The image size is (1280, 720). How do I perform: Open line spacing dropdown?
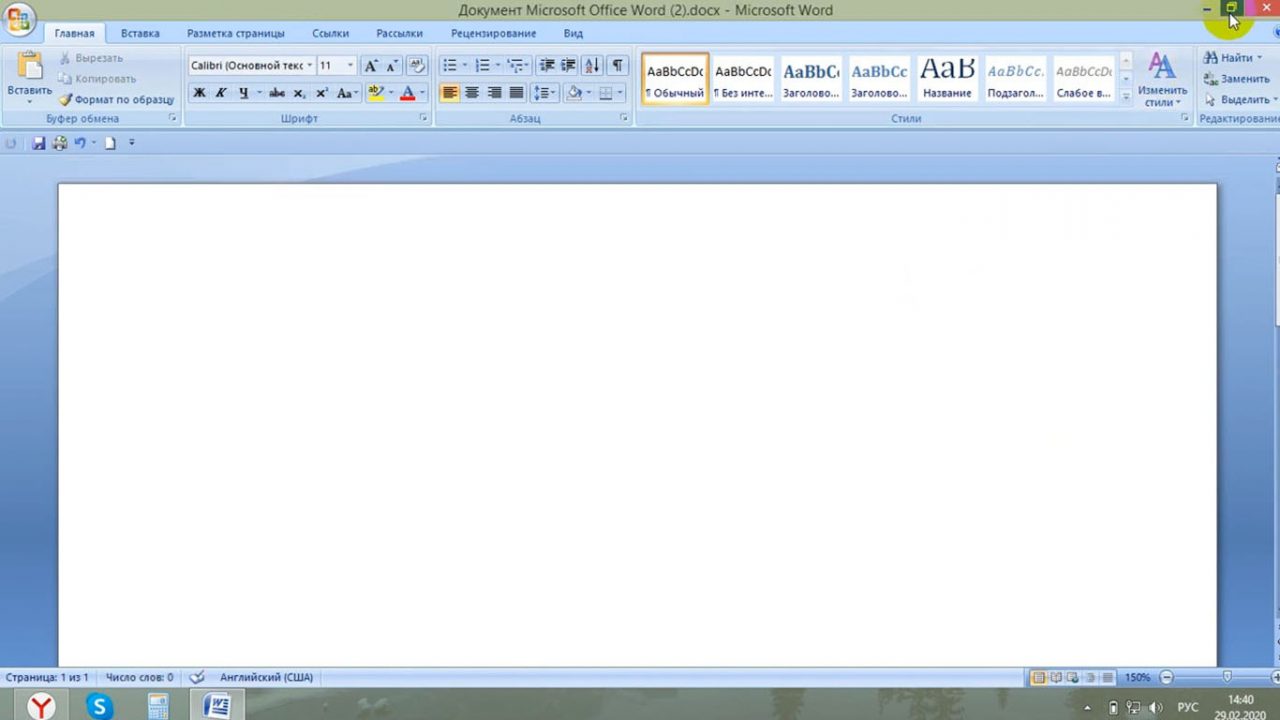tap(544, 93)
